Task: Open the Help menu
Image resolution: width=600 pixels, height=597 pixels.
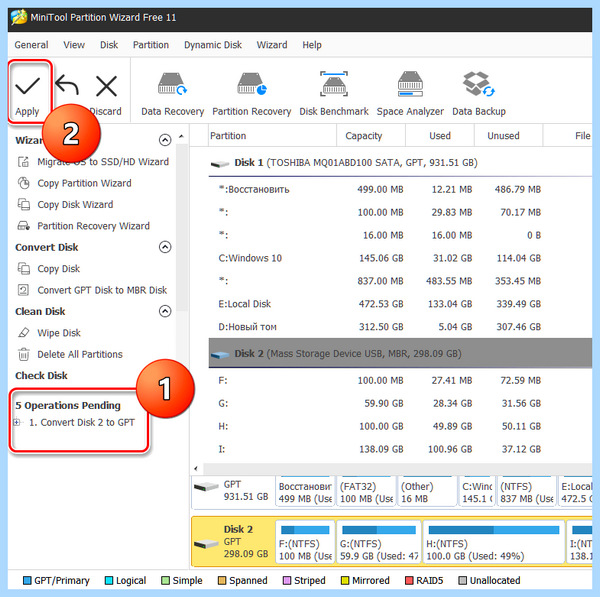Action: (312, 45)
